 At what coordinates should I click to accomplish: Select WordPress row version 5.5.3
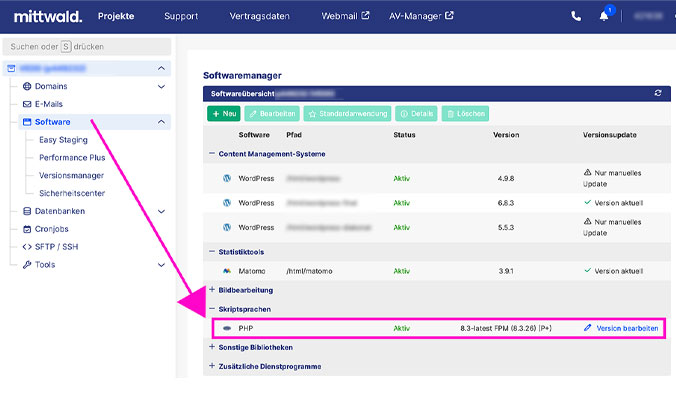pyautogui.click(x=437, y=227)
